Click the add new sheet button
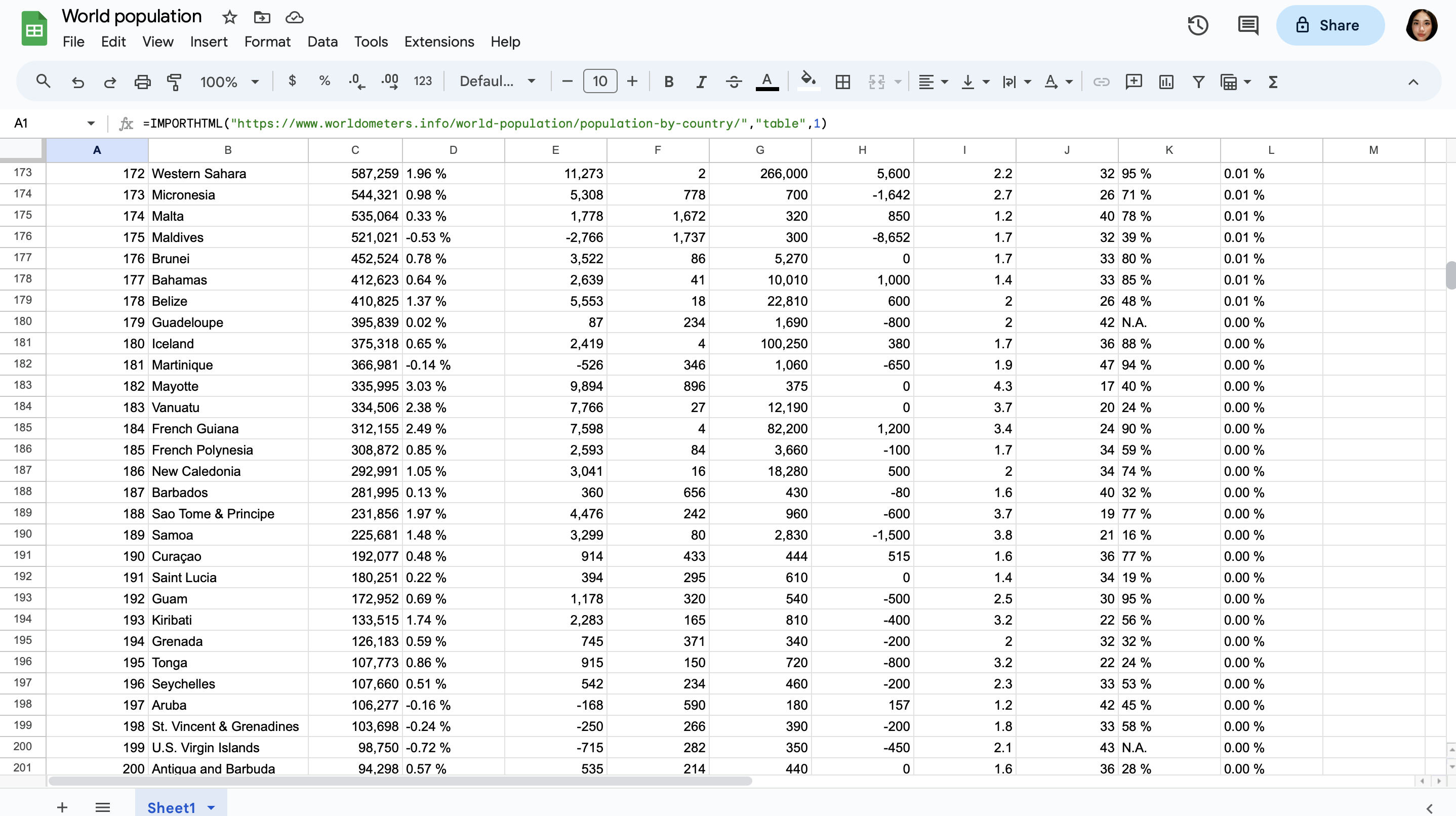1456x816 pixels. click(x=62, y=807)
